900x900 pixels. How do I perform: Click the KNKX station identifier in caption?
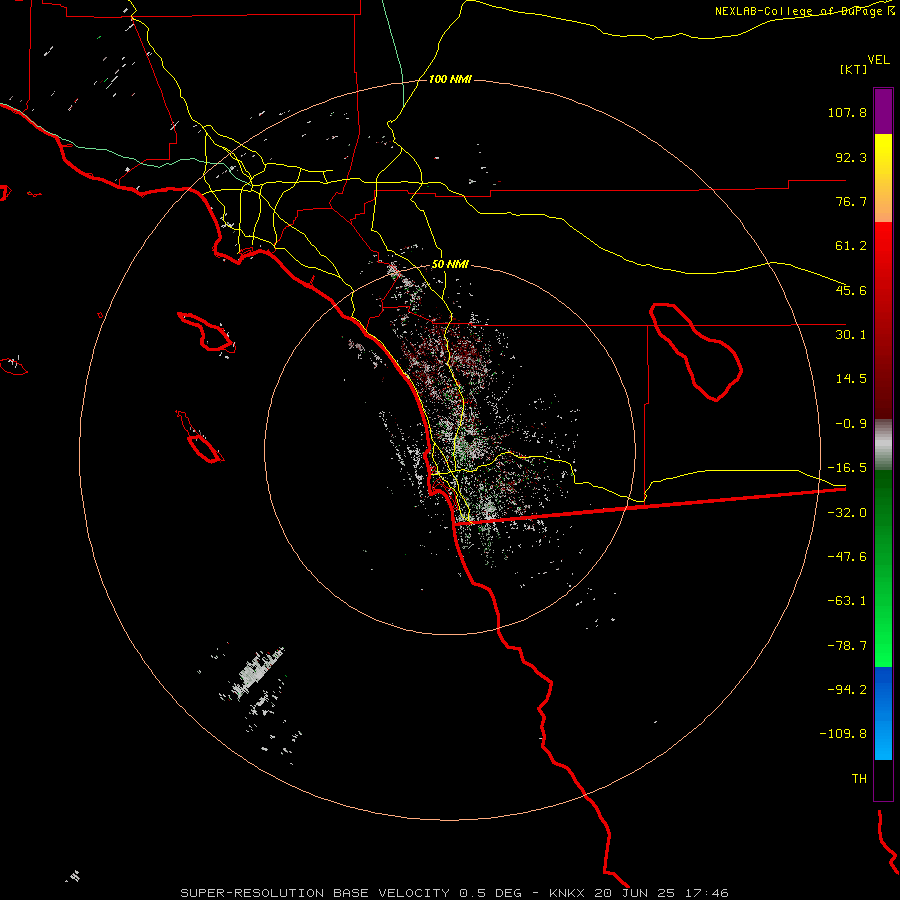pos(567,893)
